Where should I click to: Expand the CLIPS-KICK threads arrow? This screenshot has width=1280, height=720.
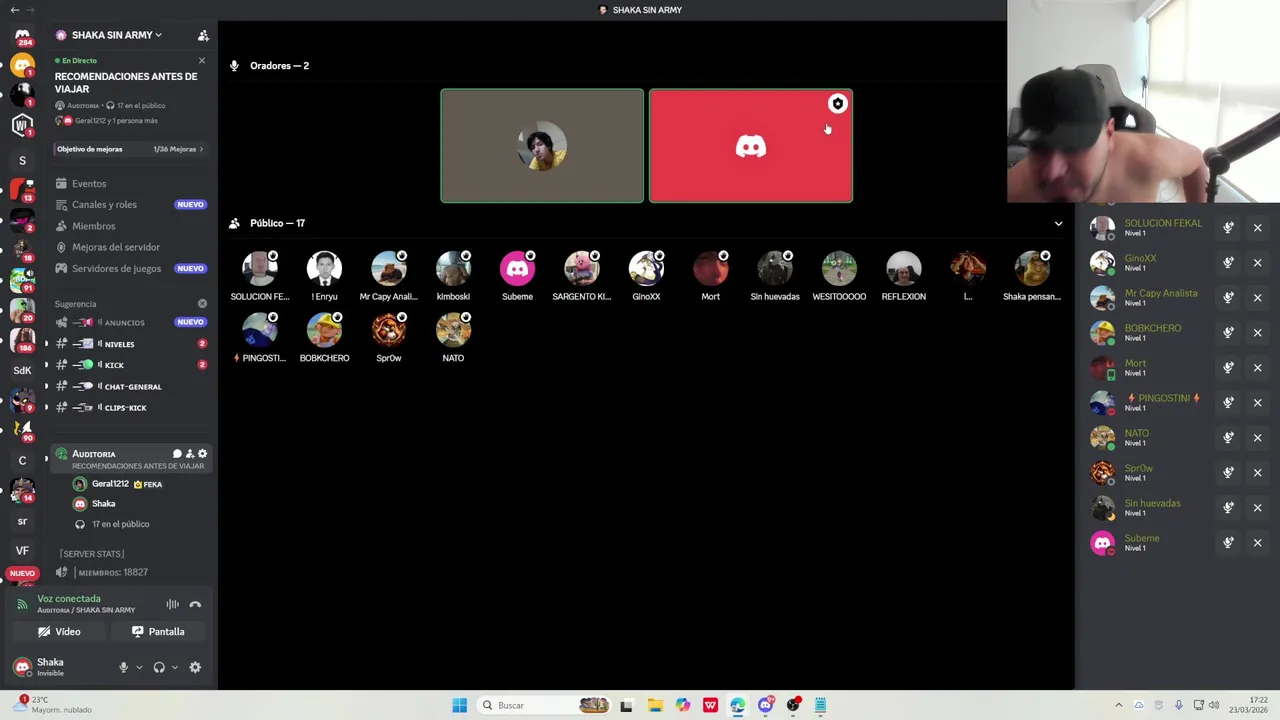[x=46, y=408]
